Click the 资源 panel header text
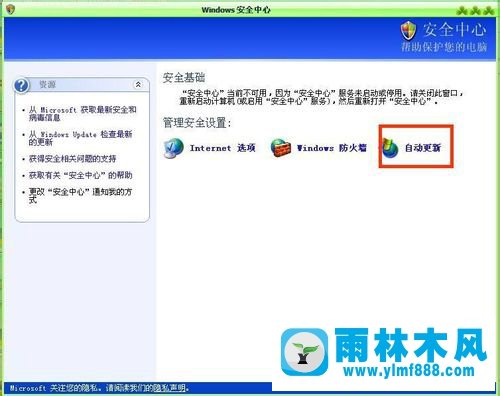 click(x=47, y=85)
